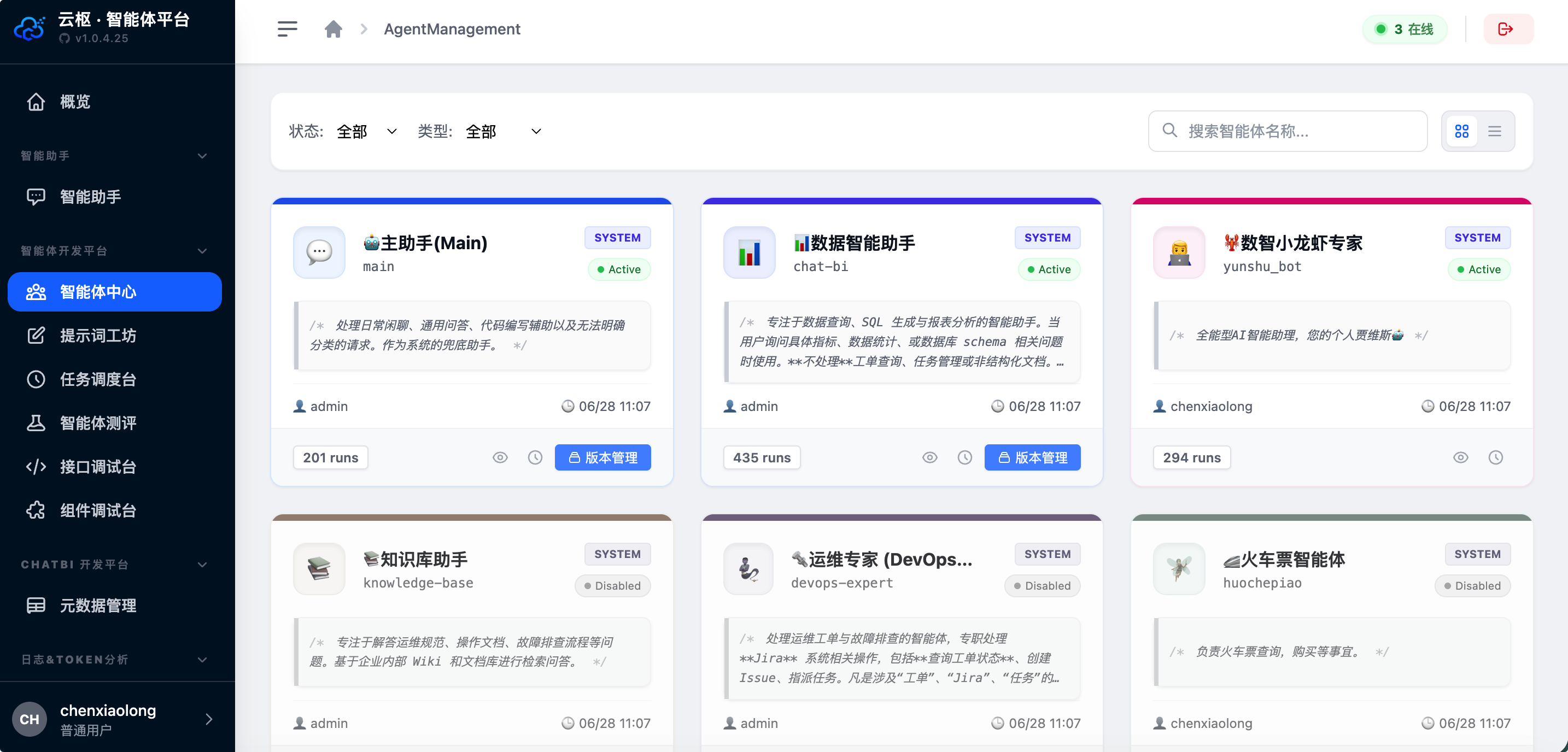Switch to grid card view
This screenshot has width=1568, height=752.
pyautogui.click(x=1461, y=131)
